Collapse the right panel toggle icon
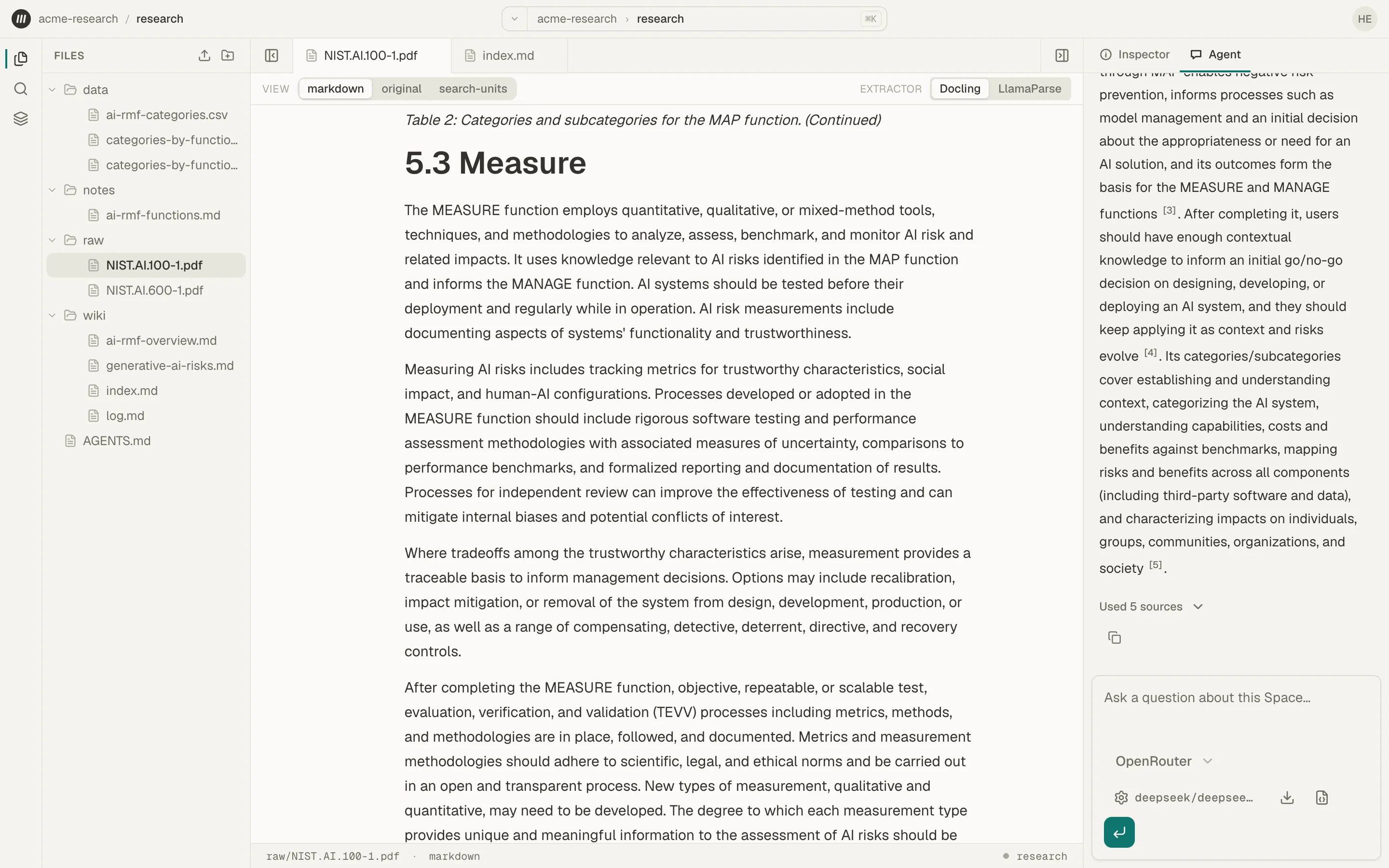 point(1062,55)
